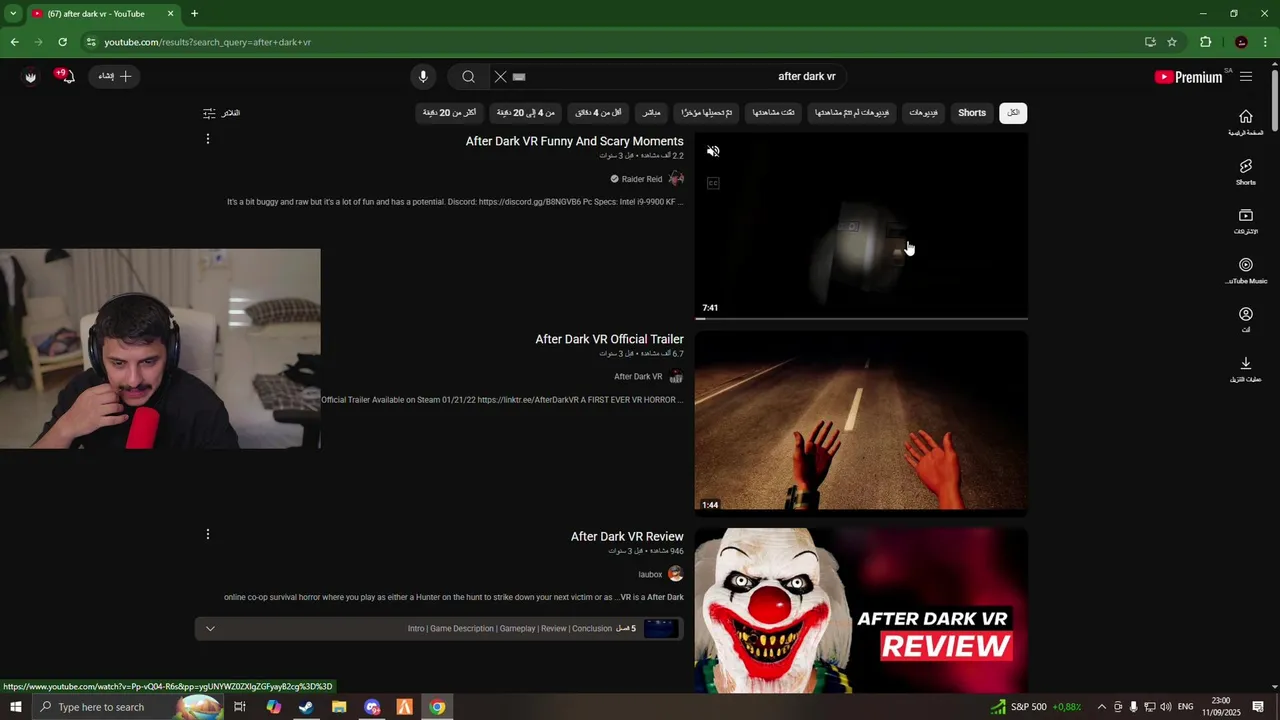Click the clown Review thumbnail
Viewport: 1280px width, 720px height.
[861, 610]
